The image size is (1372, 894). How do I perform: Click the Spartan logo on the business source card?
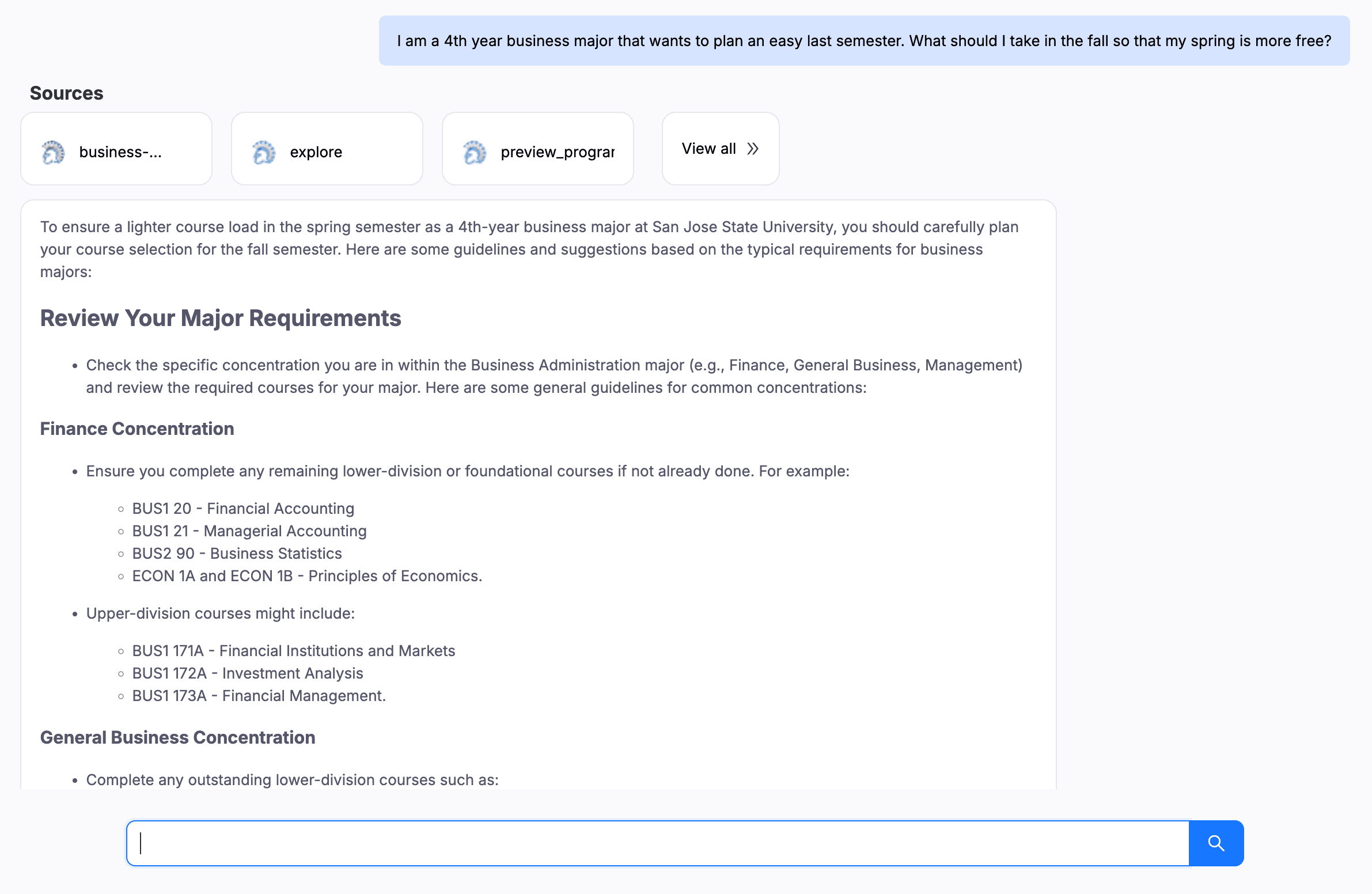click(x=54, y=151)
